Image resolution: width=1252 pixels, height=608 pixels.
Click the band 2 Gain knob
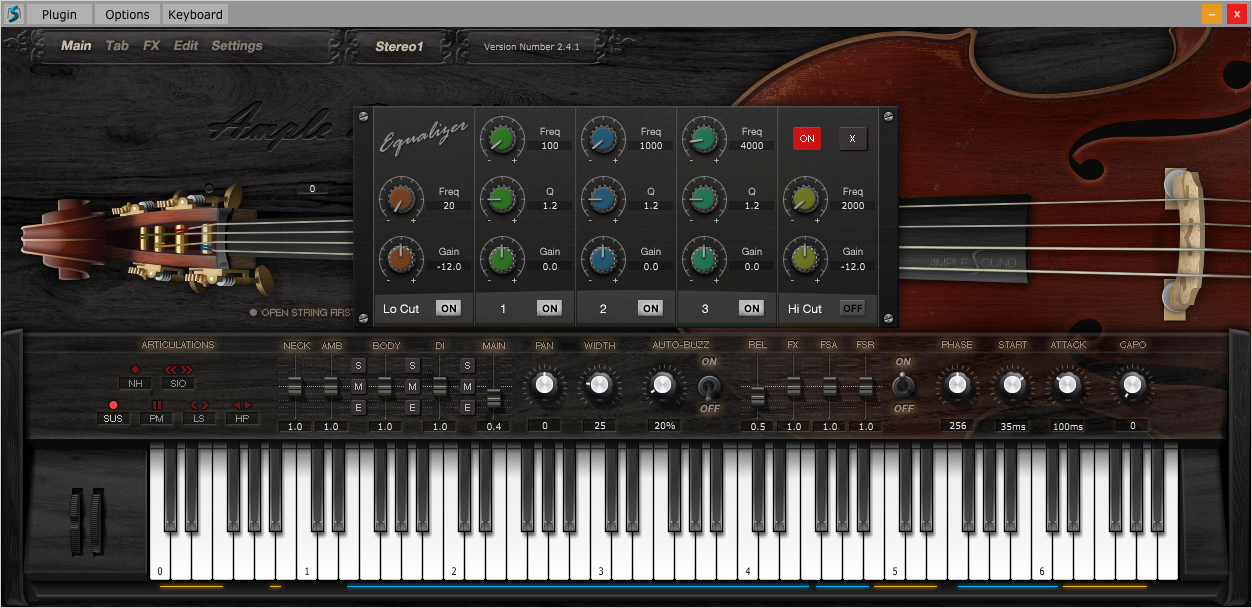pyautogui.click(x=602, y=258)
